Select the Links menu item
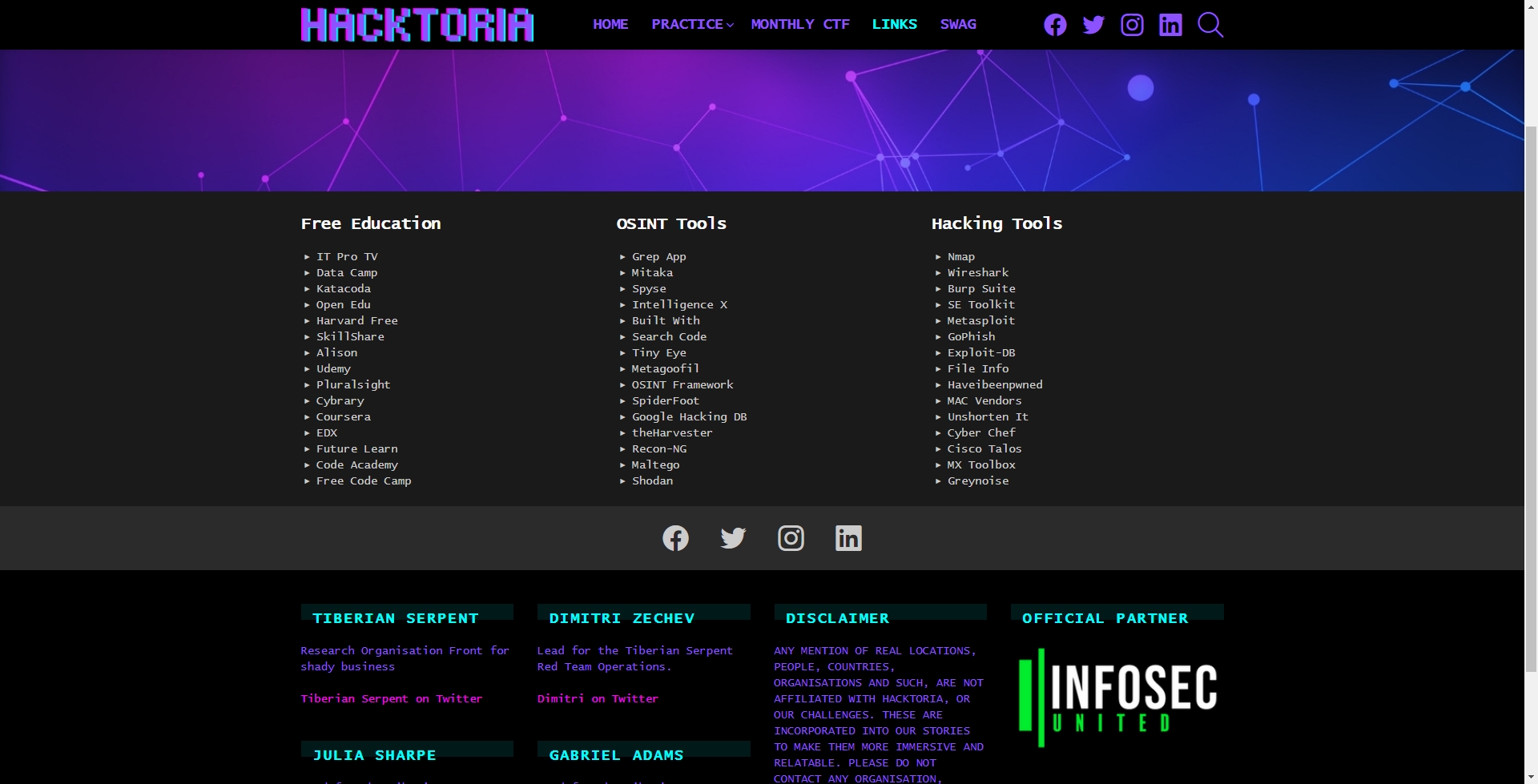This screenshot has height=784, width=1538. click(895, 24)
